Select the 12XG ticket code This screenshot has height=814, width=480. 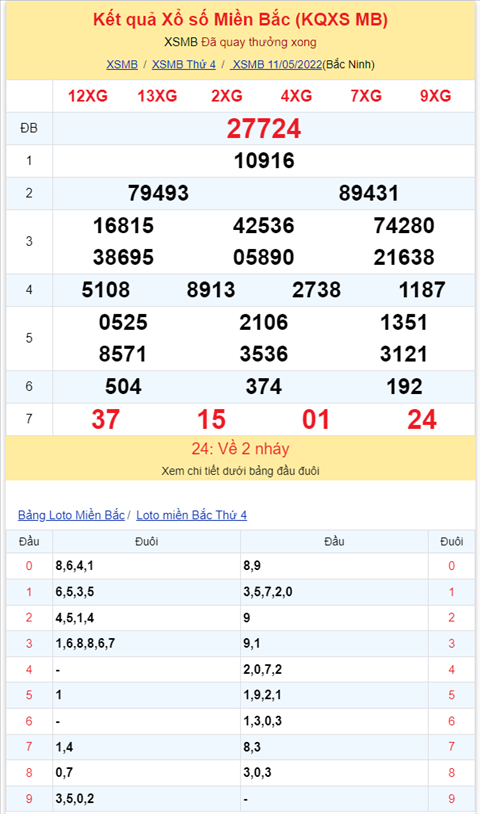coord(88,96)
